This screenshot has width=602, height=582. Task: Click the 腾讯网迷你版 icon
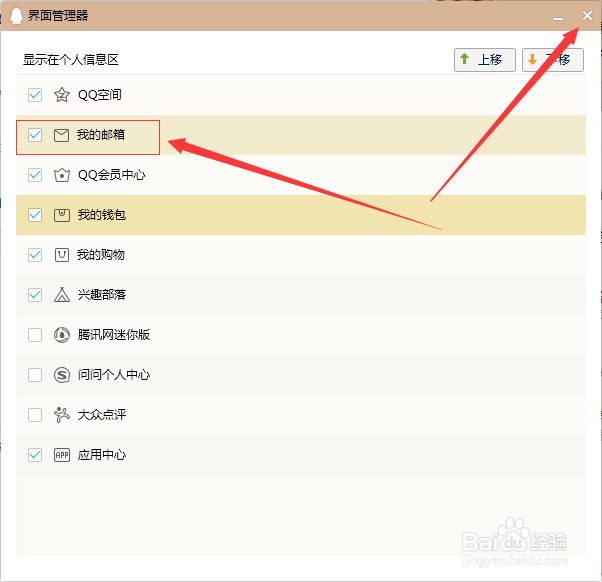pyautogui.click(x=61, y=335)
